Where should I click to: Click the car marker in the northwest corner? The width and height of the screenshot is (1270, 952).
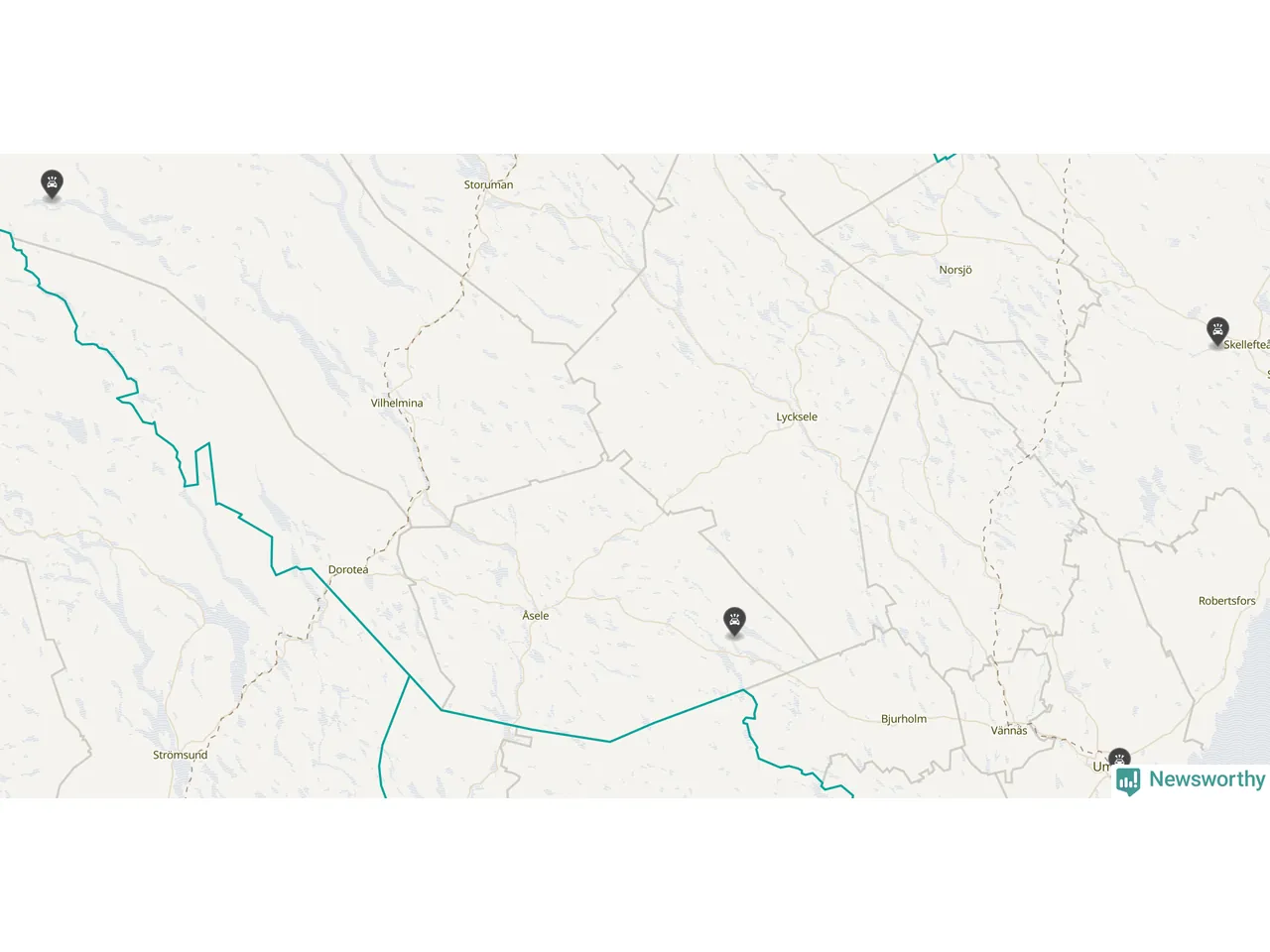pos(52,184)
